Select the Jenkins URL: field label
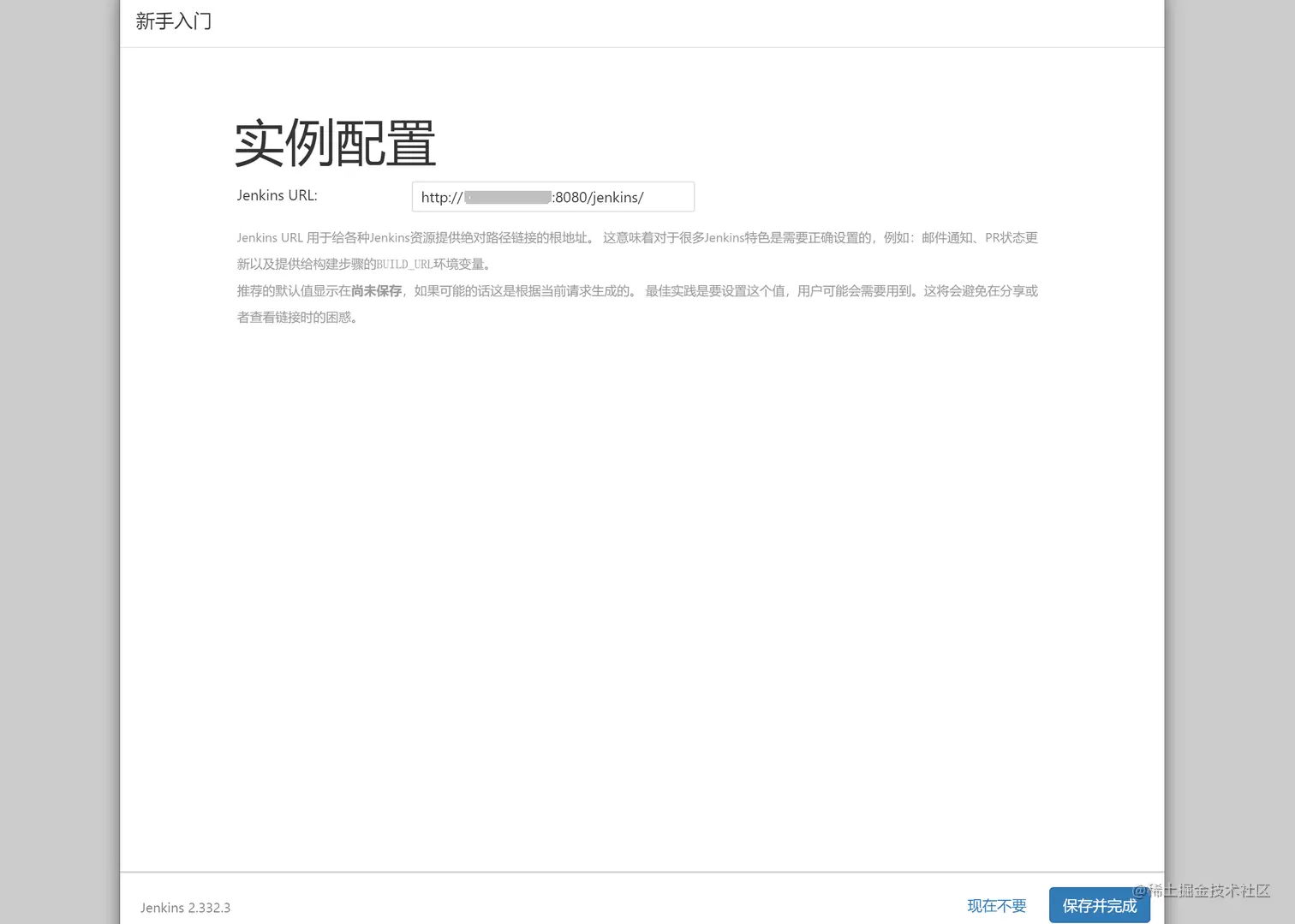This screenshot has height=924, width=1295. pos(276,195)
